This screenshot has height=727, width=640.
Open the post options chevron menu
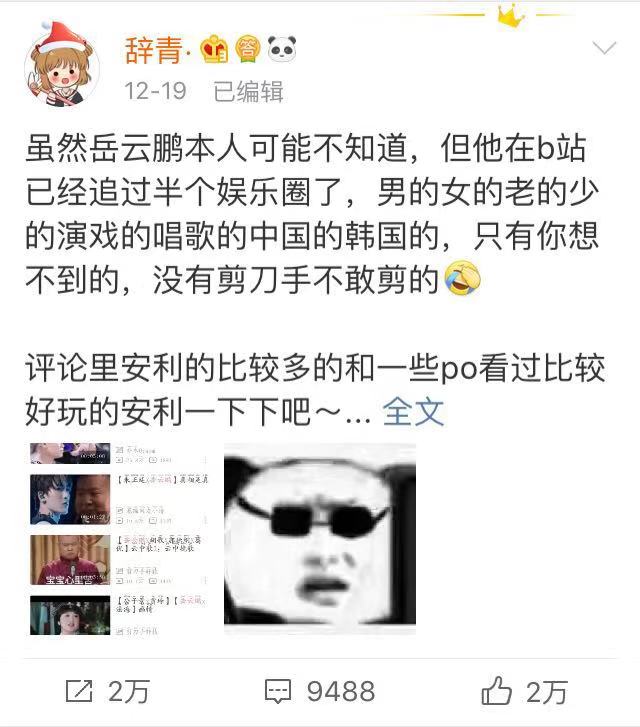[604, 48]
